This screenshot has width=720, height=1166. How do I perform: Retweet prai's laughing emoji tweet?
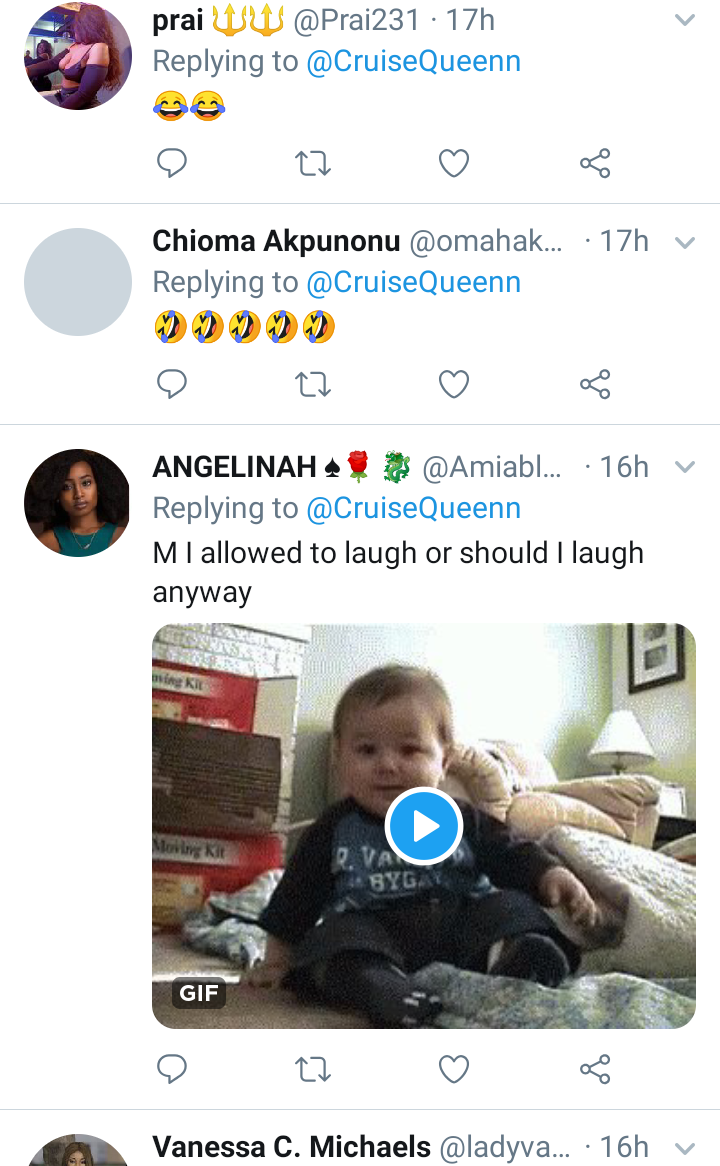(x=313, y=163)
